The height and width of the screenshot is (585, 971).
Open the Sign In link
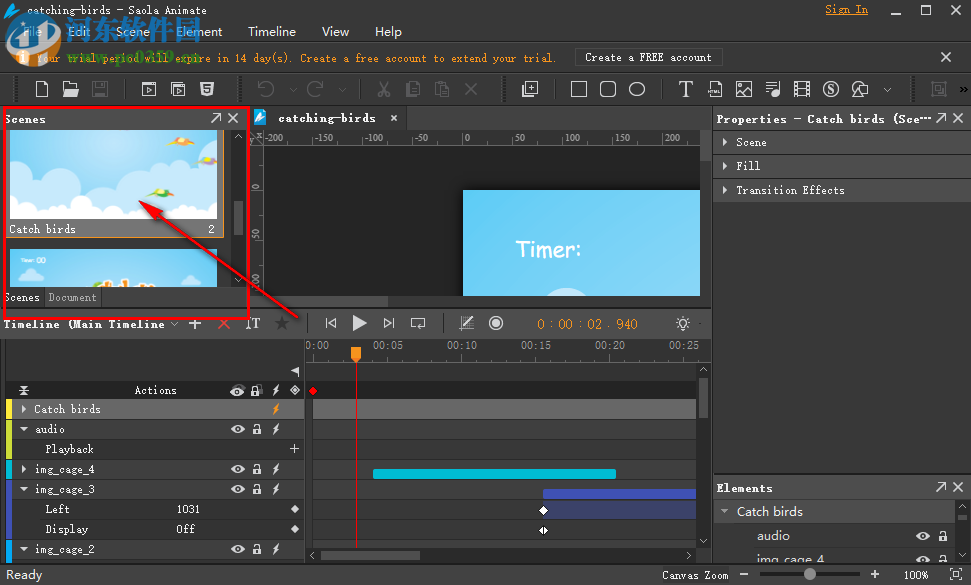[x=846, y=9]
